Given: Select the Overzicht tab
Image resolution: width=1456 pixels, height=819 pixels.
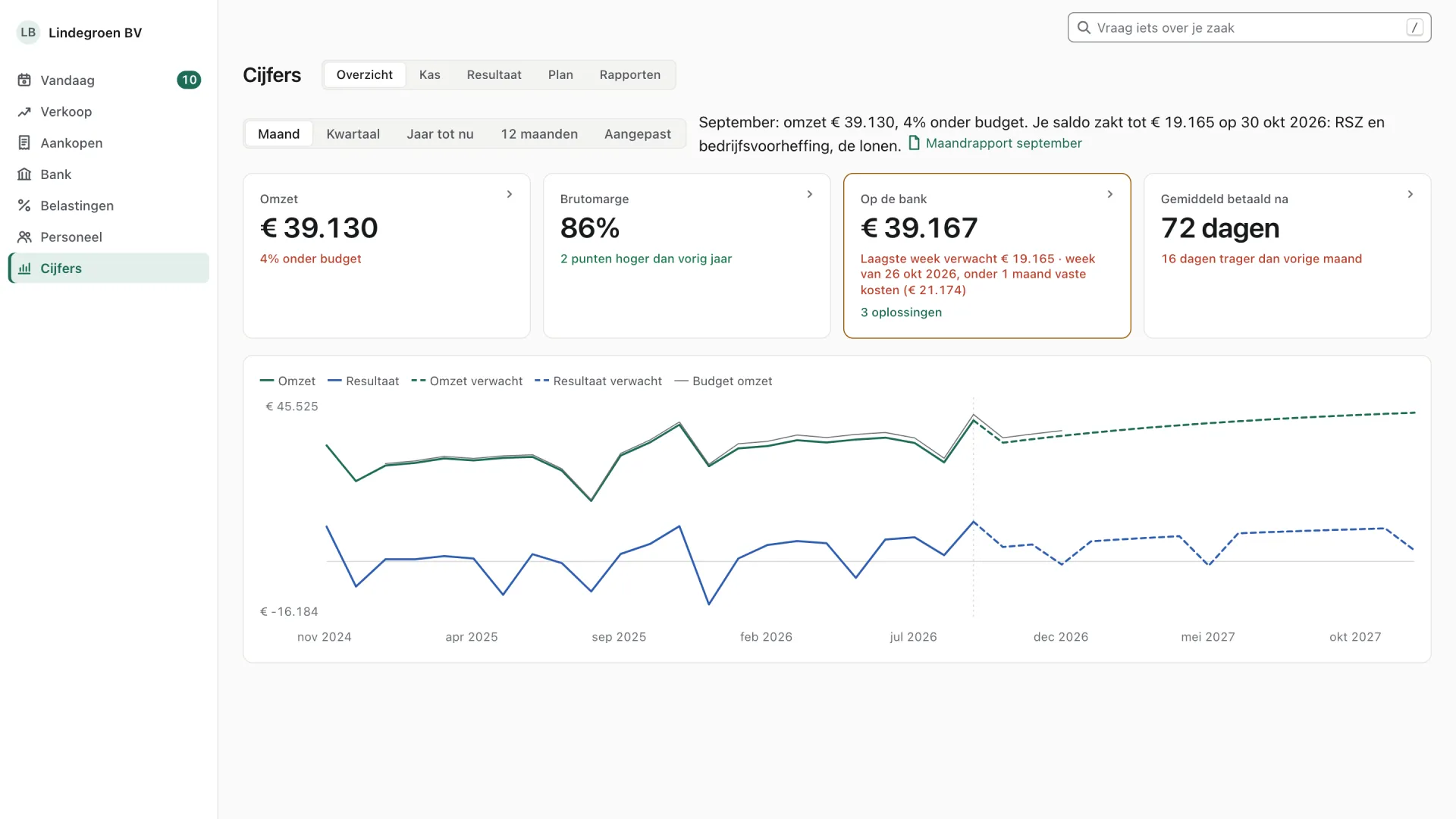Looking at the screenshot, I should click(365, 75).
